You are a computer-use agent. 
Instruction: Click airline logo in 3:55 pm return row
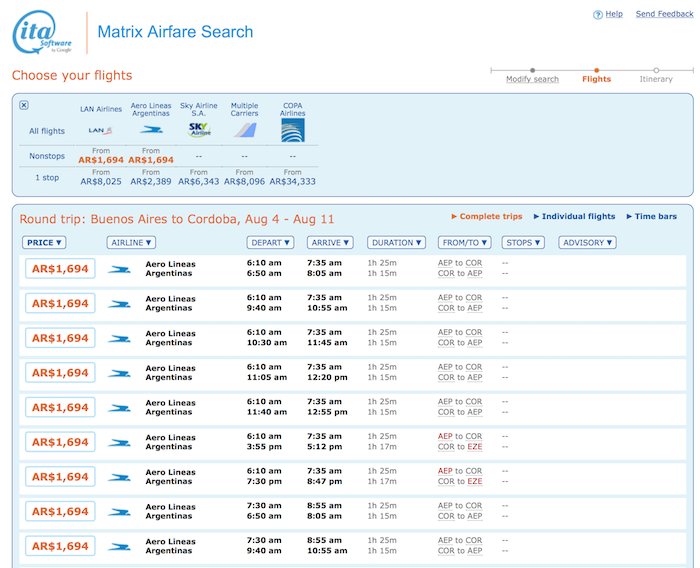120,443
